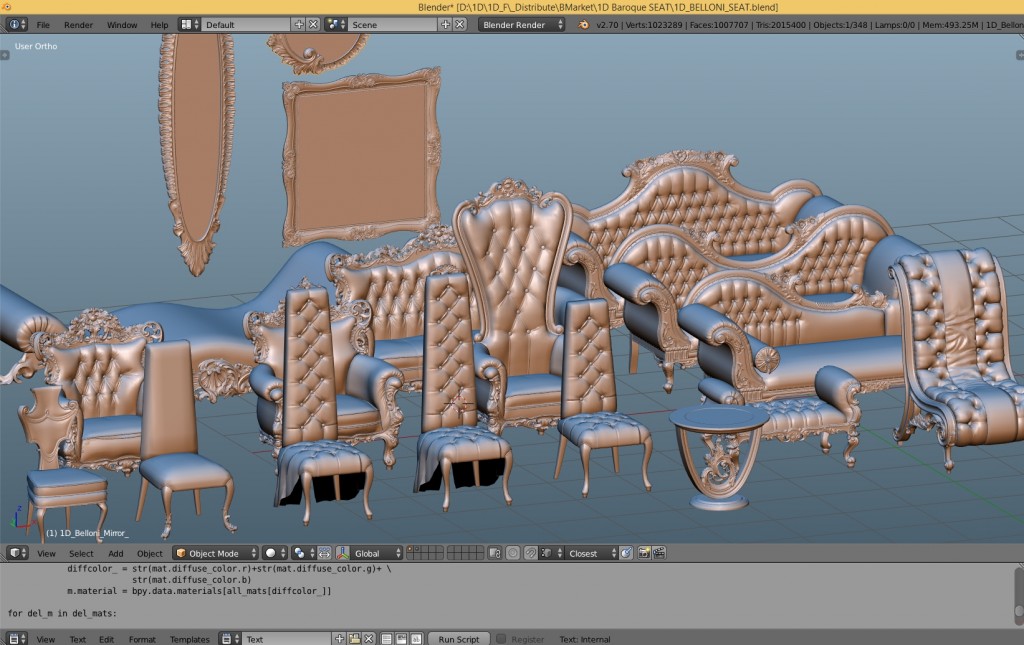The height and width of the screenshot is (645, 1024).
Task: Open a script file with the folder icon
Action: [355, 638]
